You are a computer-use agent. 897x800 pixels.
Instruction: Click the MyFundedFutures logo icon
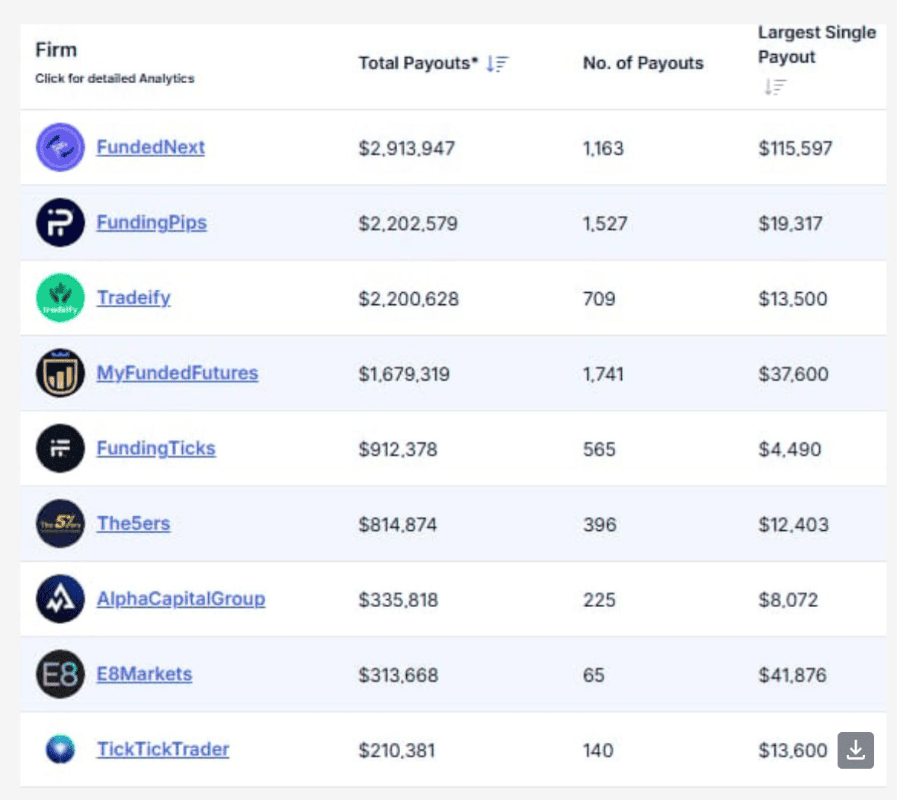[x=61, y=374]
